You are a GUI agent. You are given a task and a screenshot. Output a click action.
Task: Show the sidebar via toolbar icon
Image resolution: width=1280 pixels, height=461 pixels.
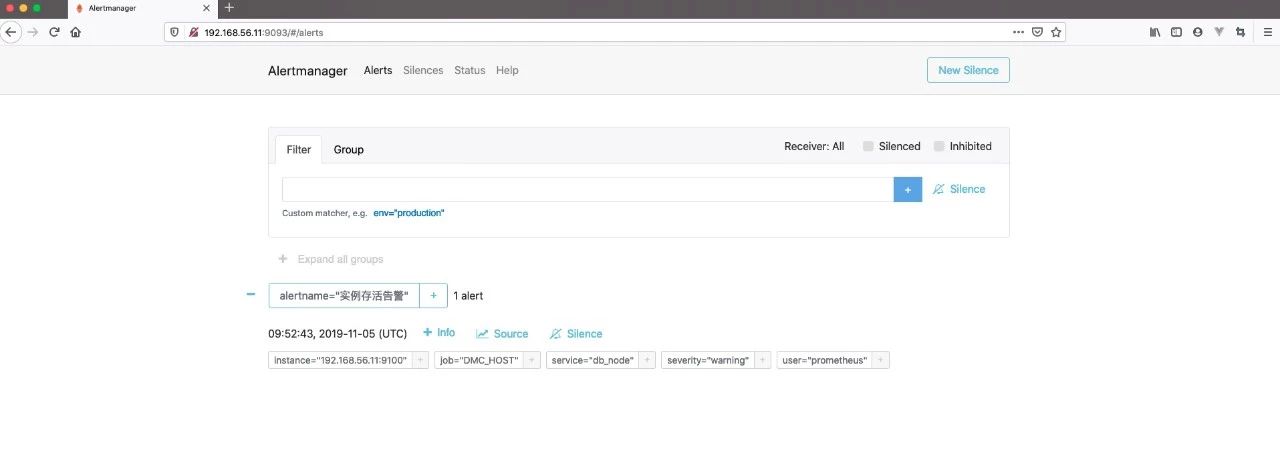(1176, 32)
